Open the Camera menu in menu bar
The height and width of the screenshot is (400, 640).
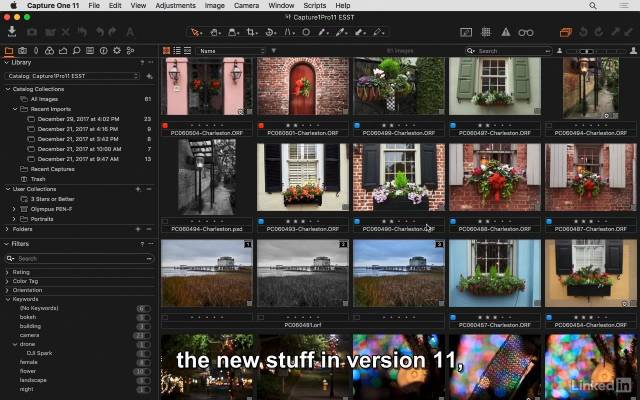point(246,6)
